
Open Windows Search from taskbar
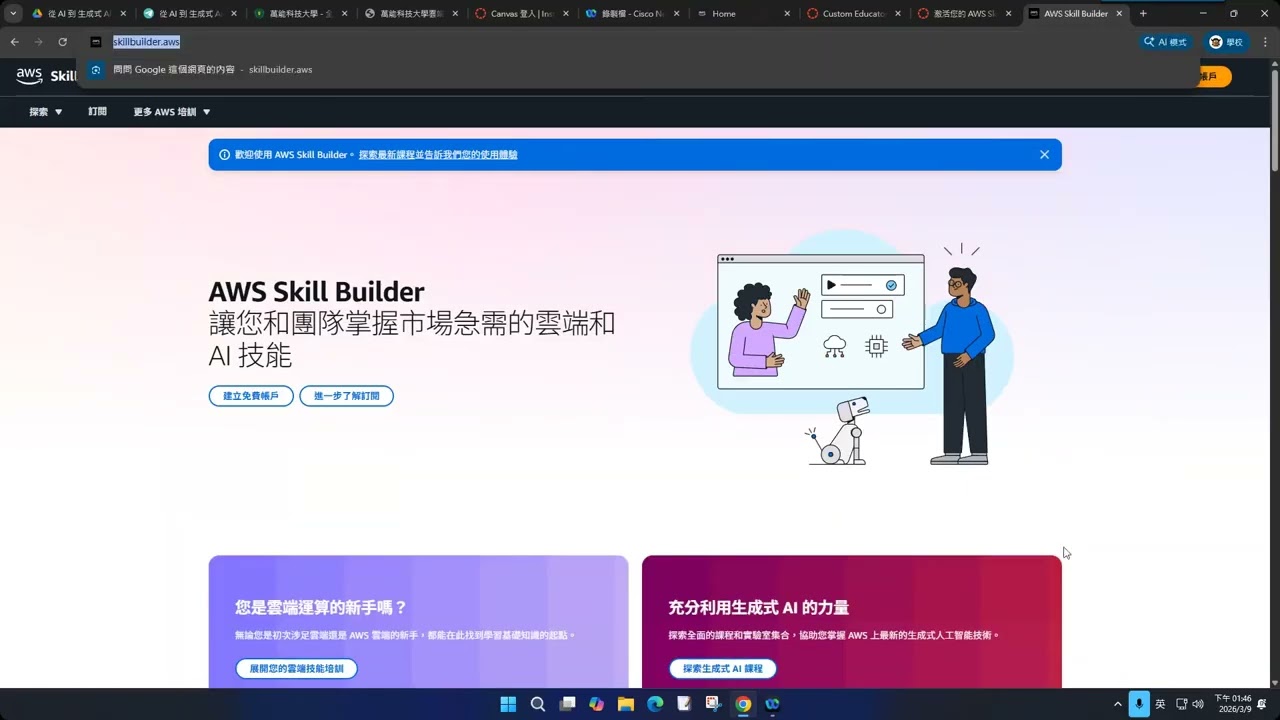coord(538,704)
